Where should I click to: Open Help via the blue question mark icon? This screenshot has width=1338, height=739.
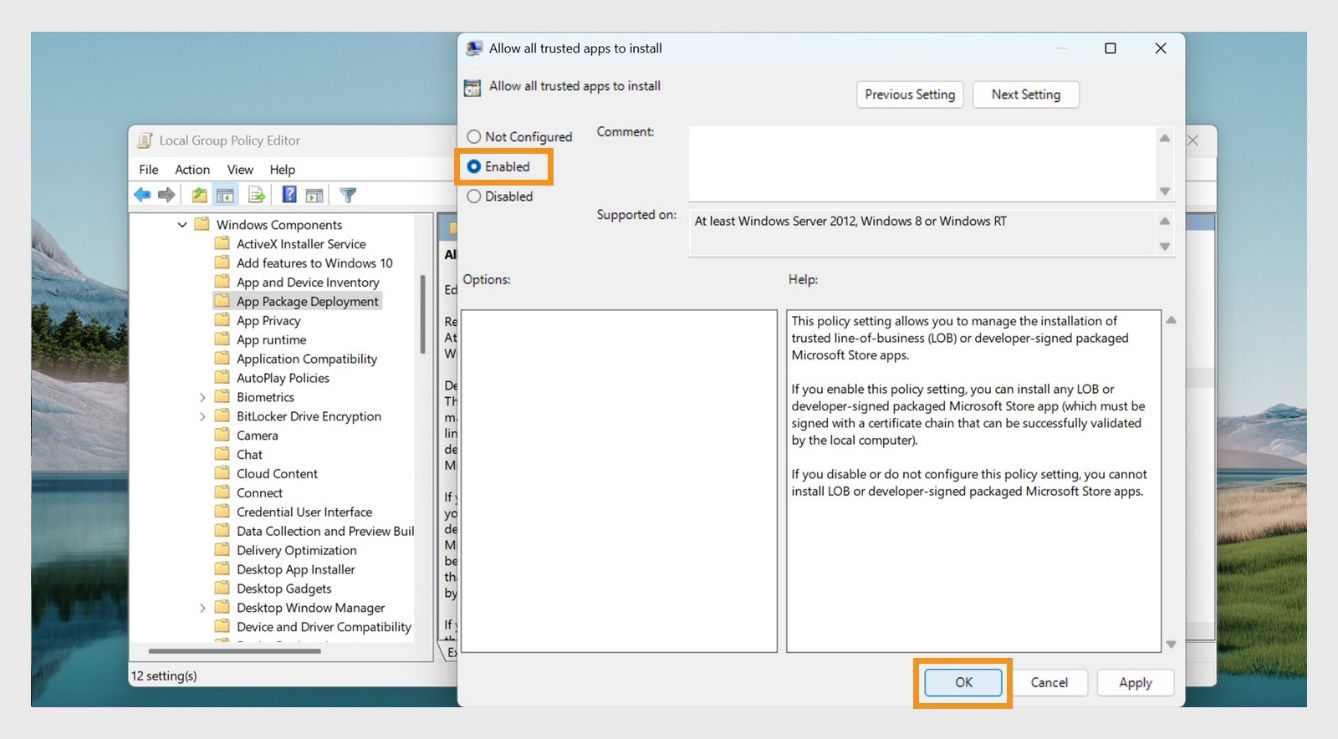coord(289,195)
